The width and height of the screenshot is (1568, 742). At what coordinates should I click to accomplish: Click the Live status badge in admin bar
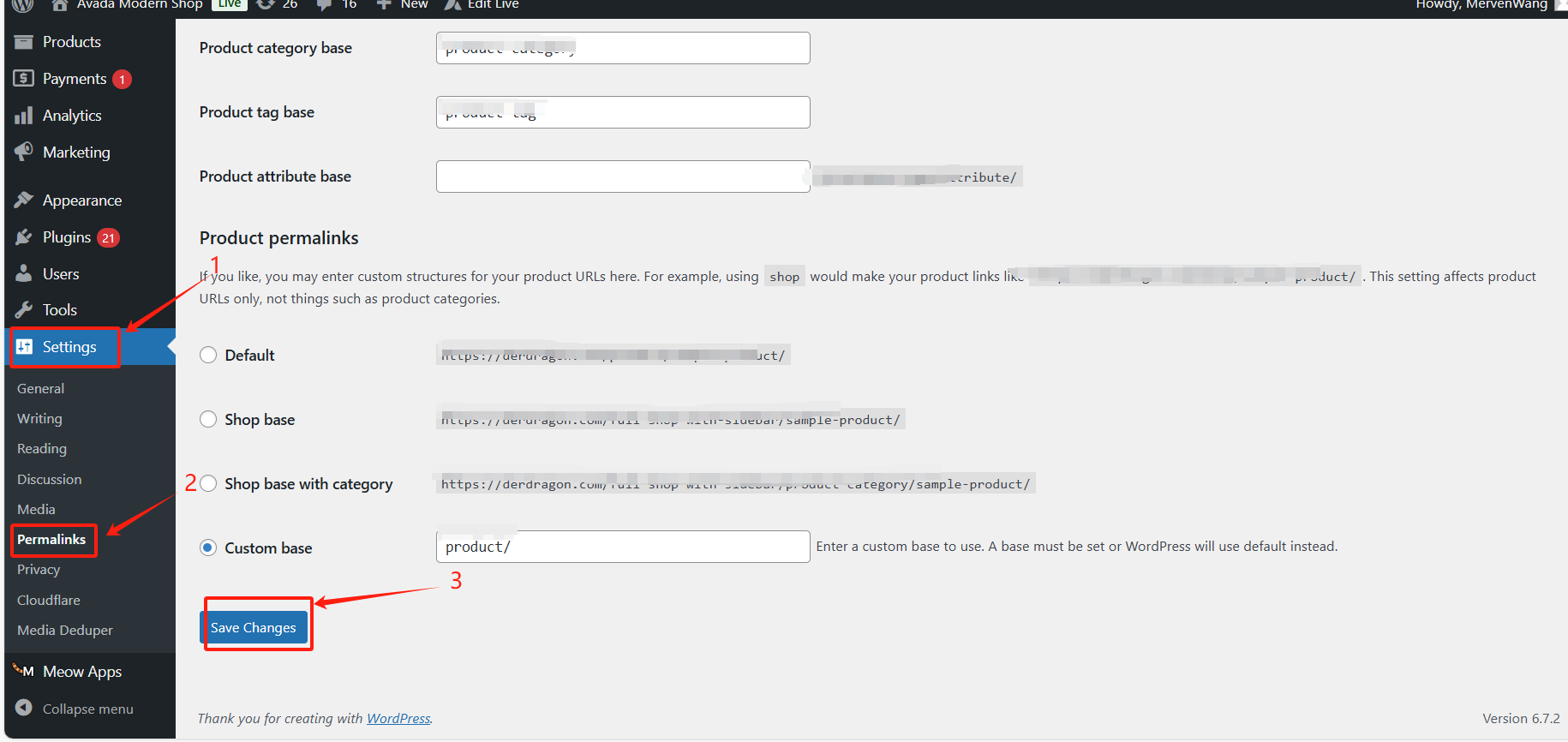(x=230, y=4)
